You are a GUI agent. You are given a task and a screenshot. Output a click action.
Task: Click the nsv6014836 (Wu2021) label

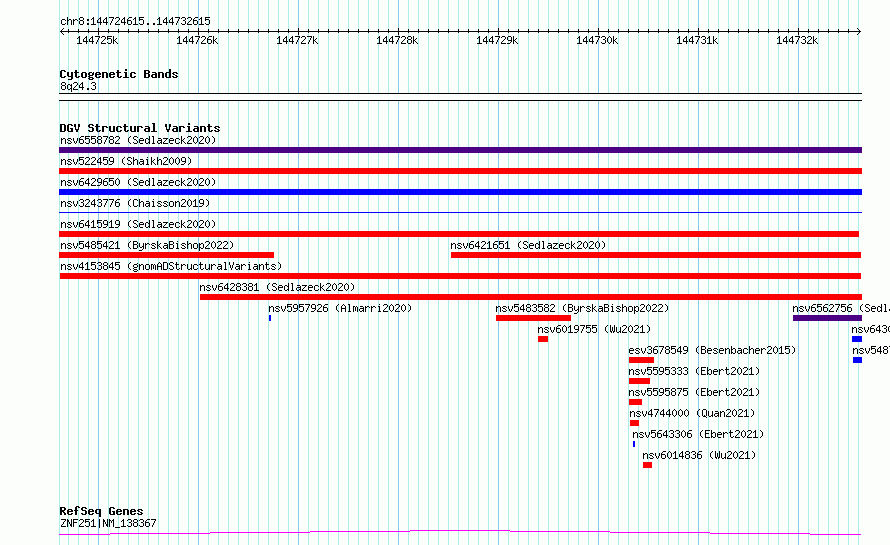699,455
